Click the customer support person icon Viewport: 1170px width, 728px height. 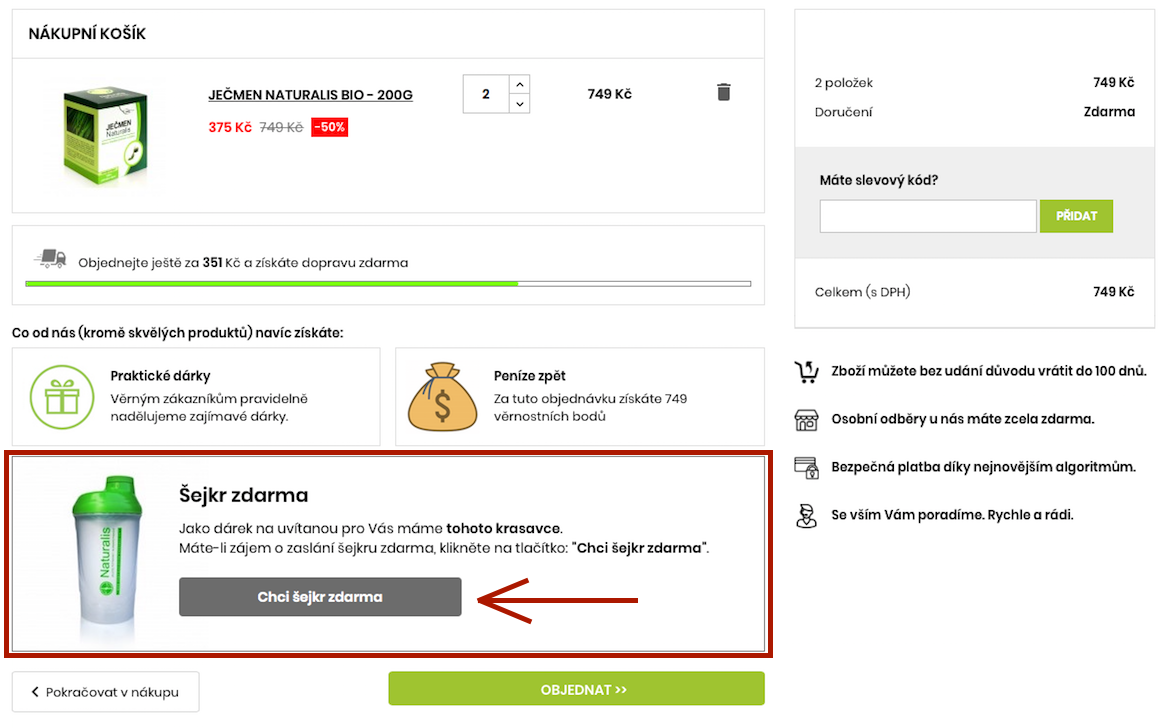coord(806,515)
